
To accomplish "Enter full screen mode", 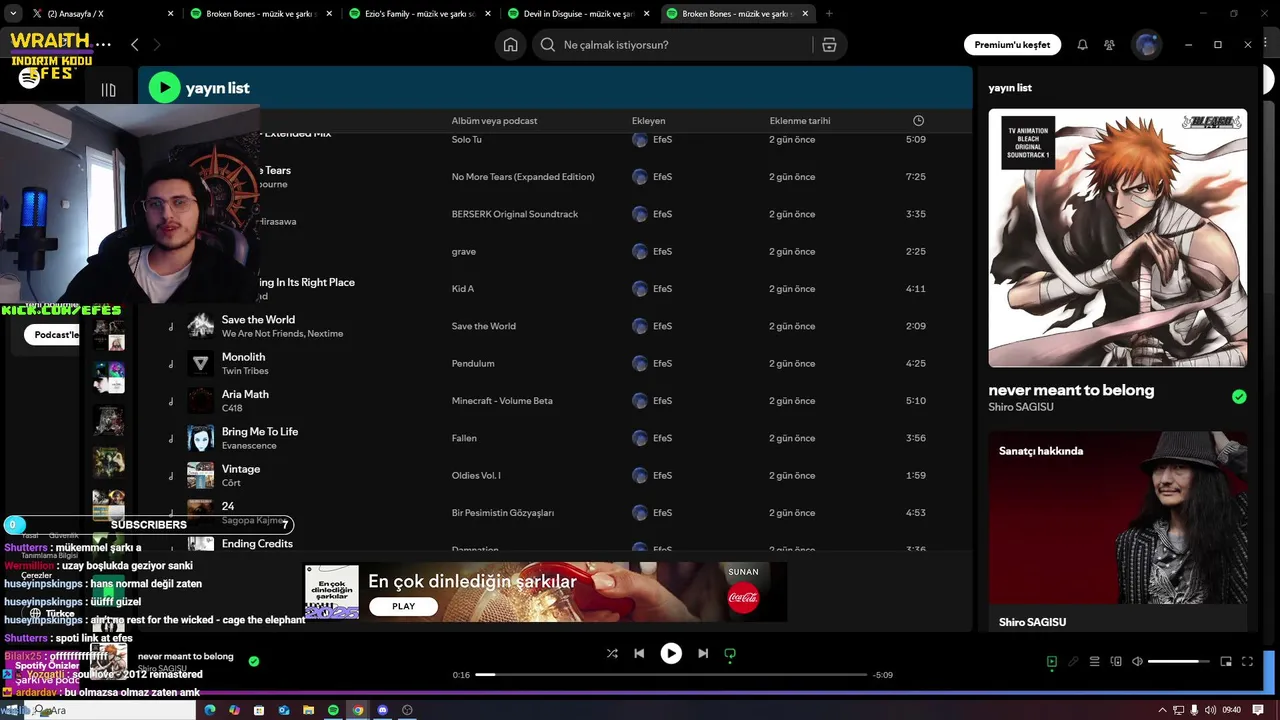I will (x=1247, y=661).
